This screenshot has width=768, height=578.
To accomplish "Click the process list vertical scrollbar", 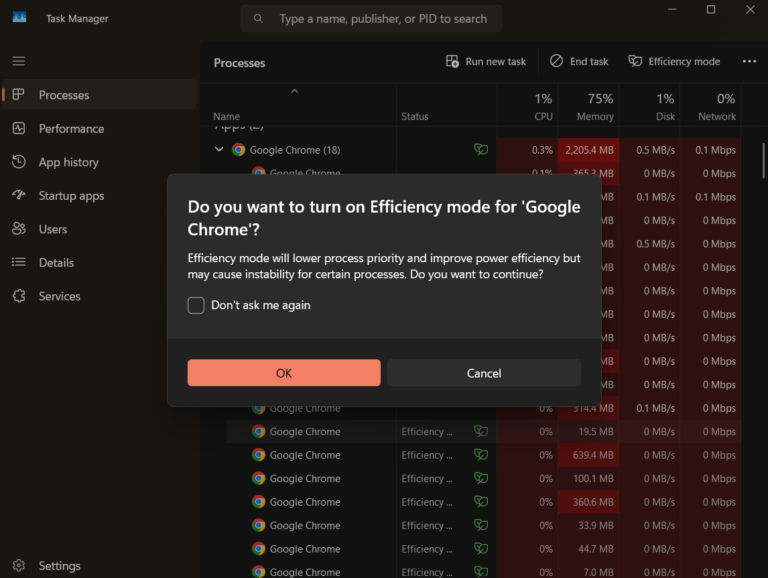I will 763,161.
